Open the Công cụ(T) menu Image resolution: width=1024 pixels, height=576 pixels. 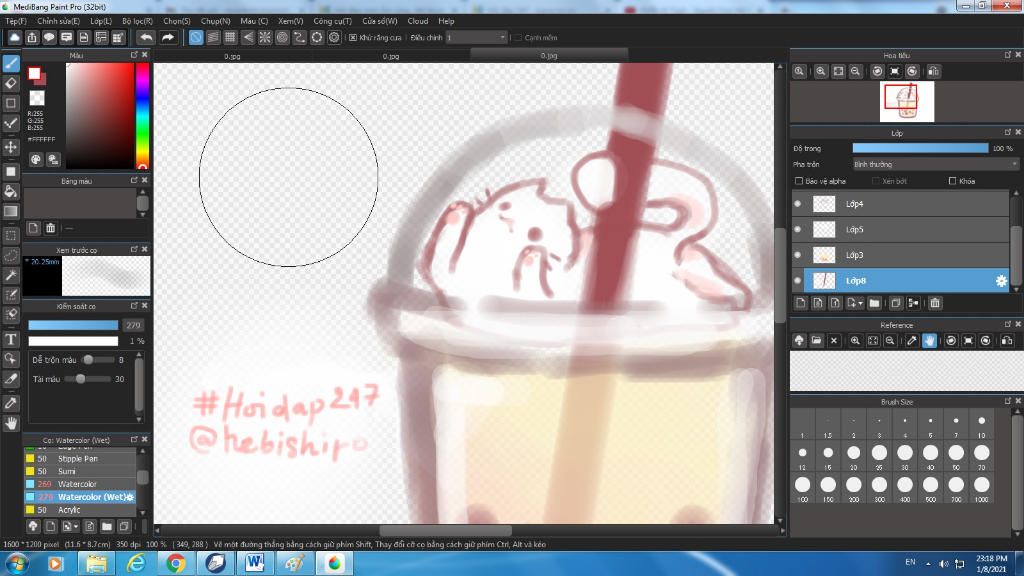coord(332,21)
